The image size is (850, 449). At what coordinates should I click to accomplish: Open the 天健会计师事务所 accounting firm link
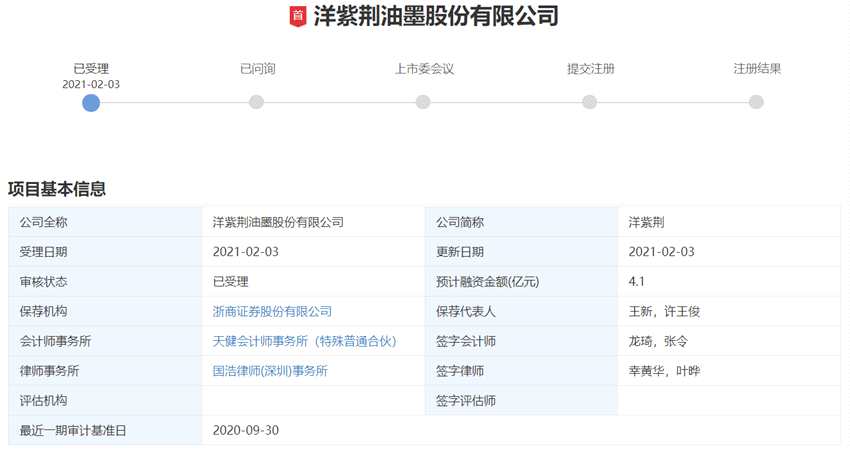304,341
